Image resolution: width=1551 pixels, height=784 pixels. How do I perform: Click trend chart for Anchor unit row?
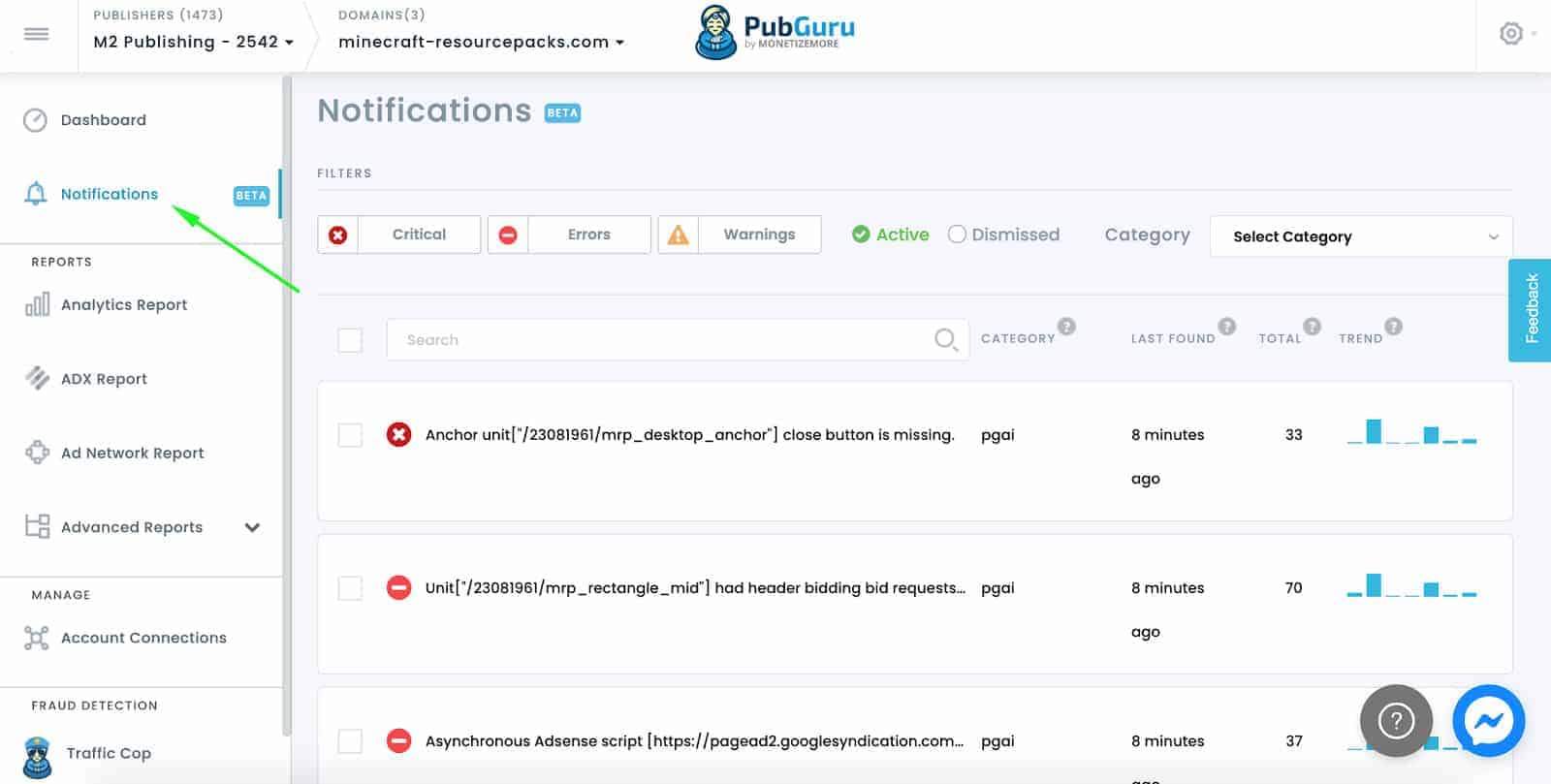pos(1411,431)
